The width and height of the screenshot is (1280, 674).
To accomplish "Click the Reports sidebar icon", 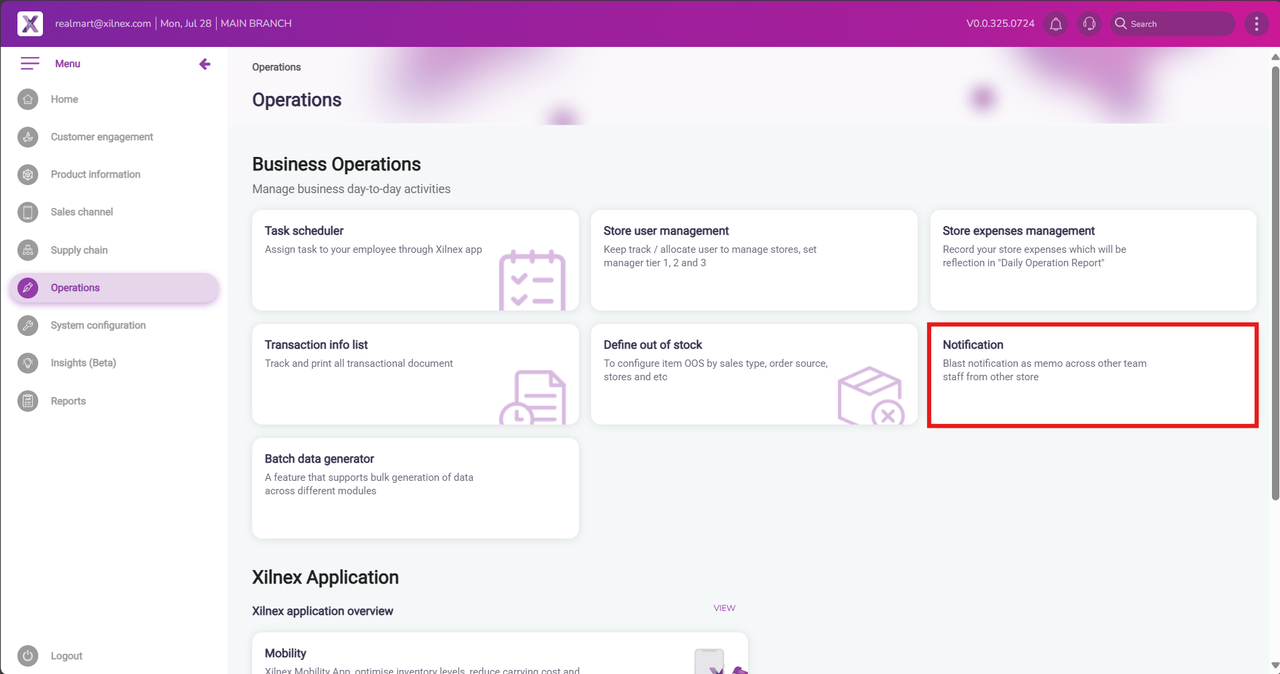I will click(x=28, y=401).
